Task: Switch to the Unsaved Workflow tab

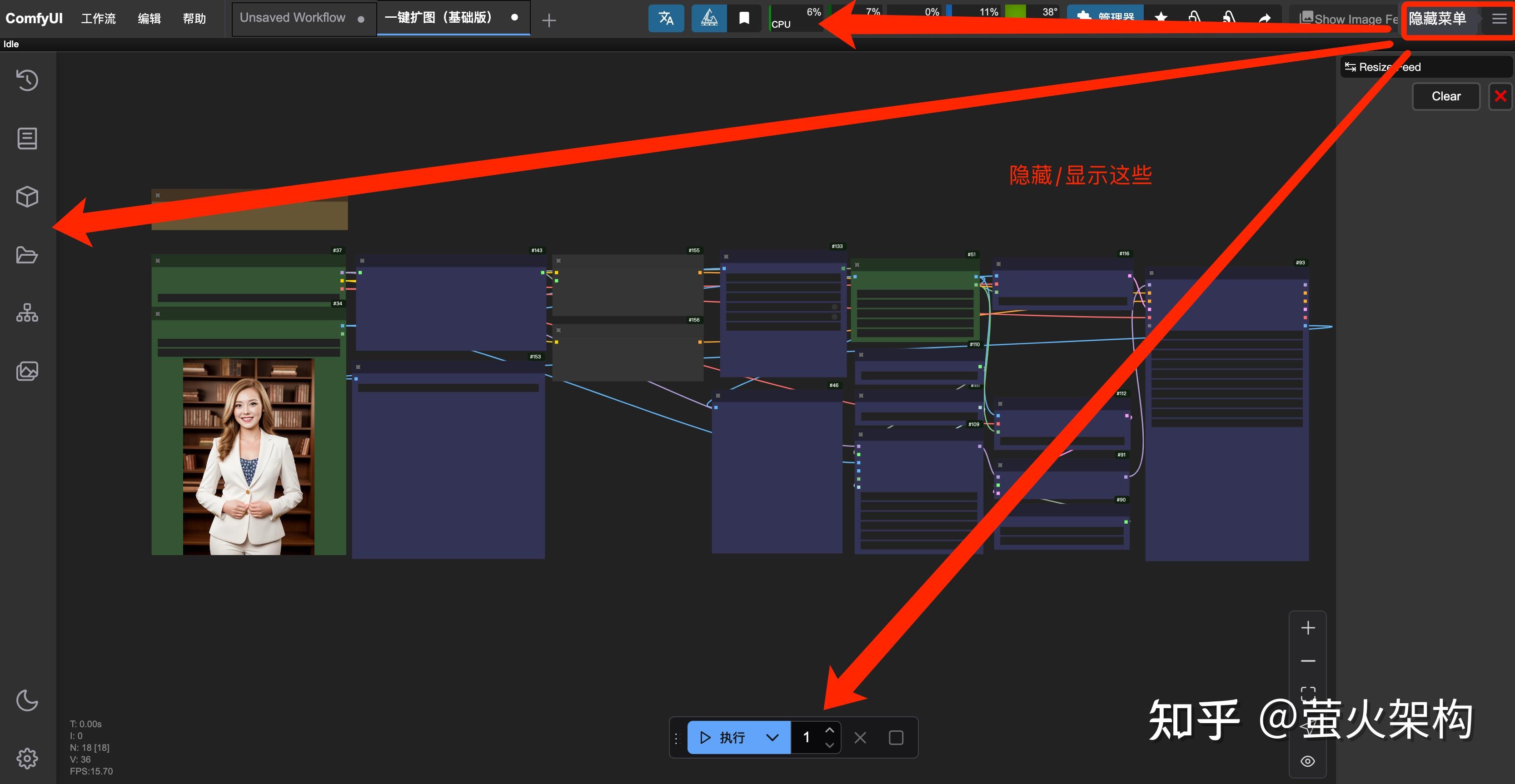Action: pos(293,18)
